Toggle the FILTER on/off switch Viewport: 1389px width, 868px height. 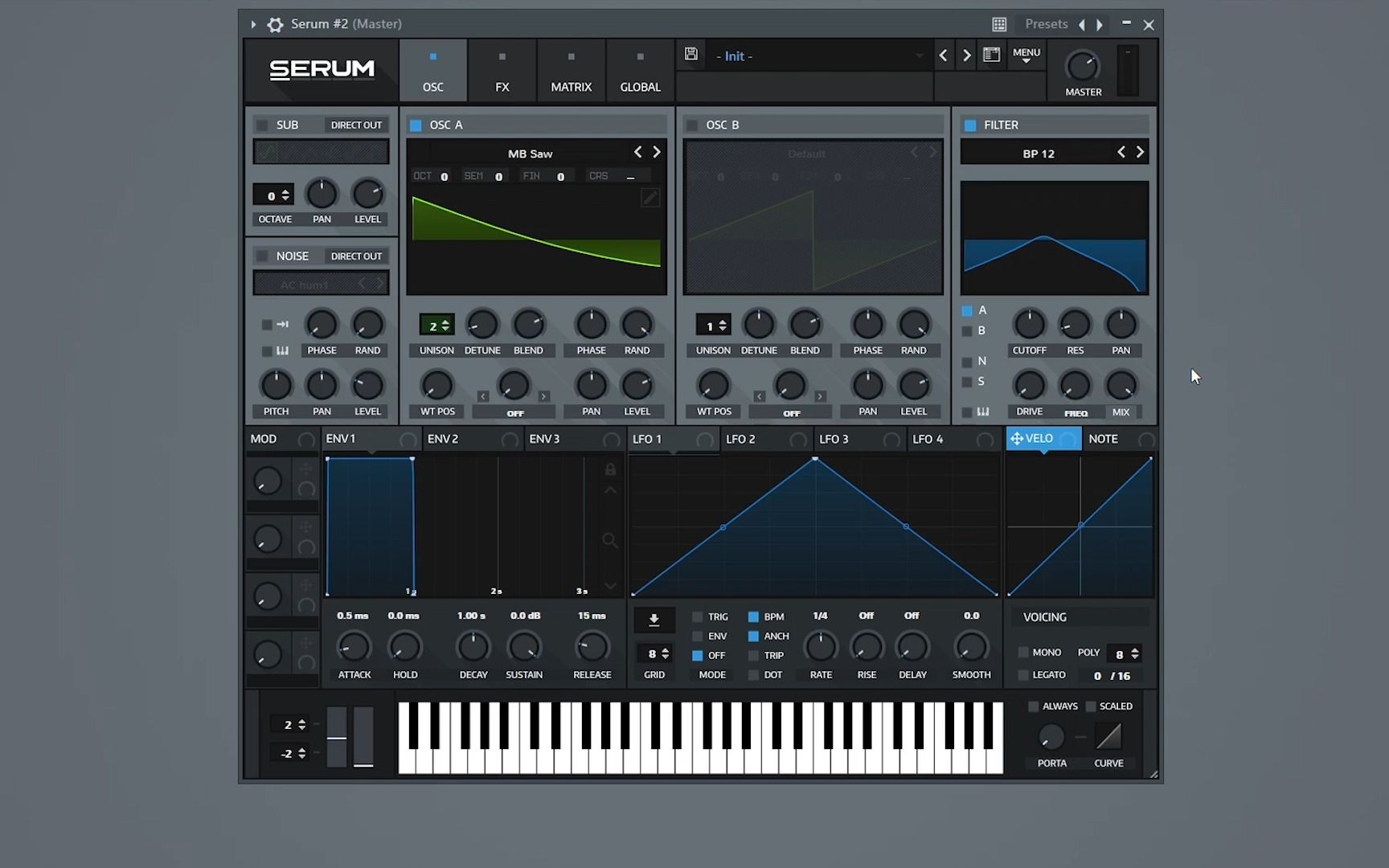(x=970, y=125)
